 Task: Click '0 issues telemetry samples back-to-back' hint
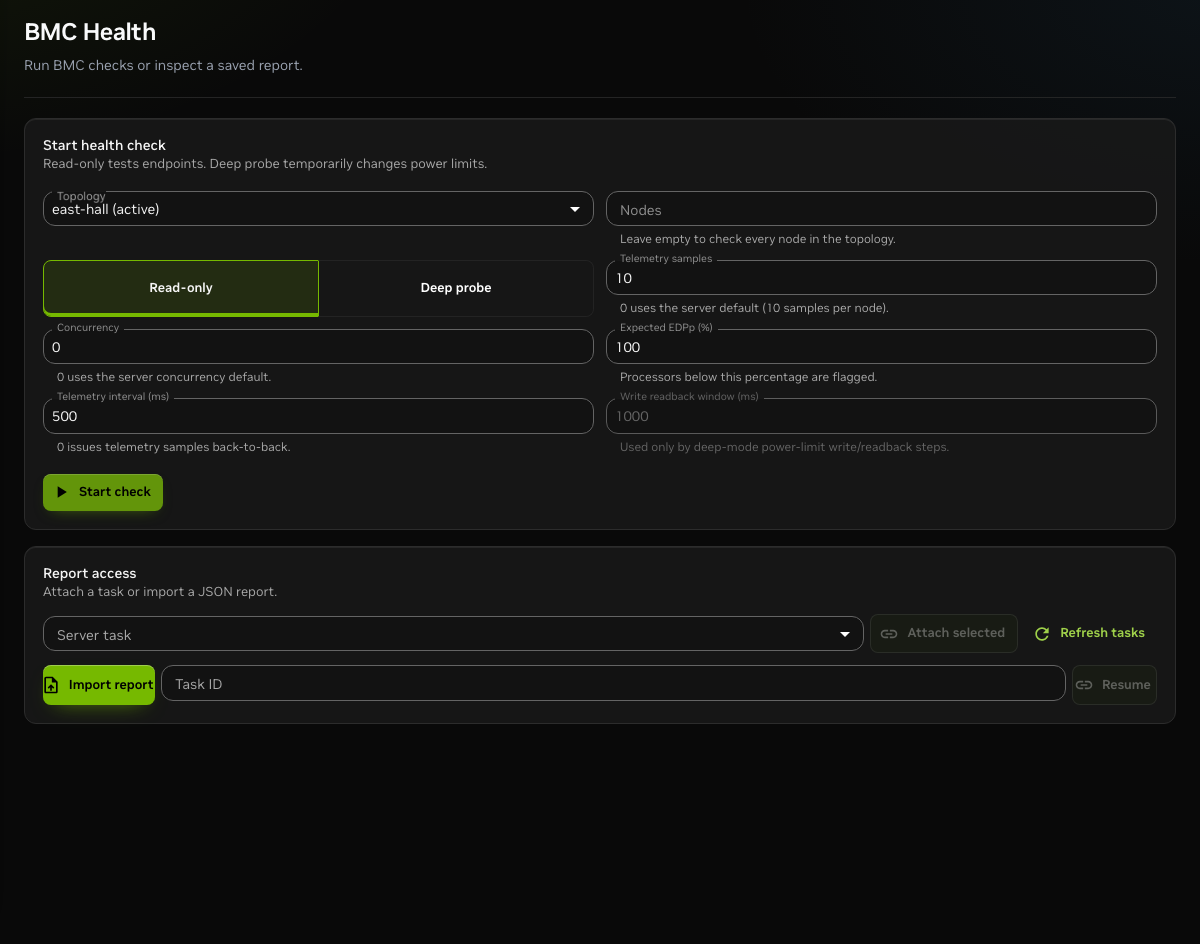coord(174,447)
